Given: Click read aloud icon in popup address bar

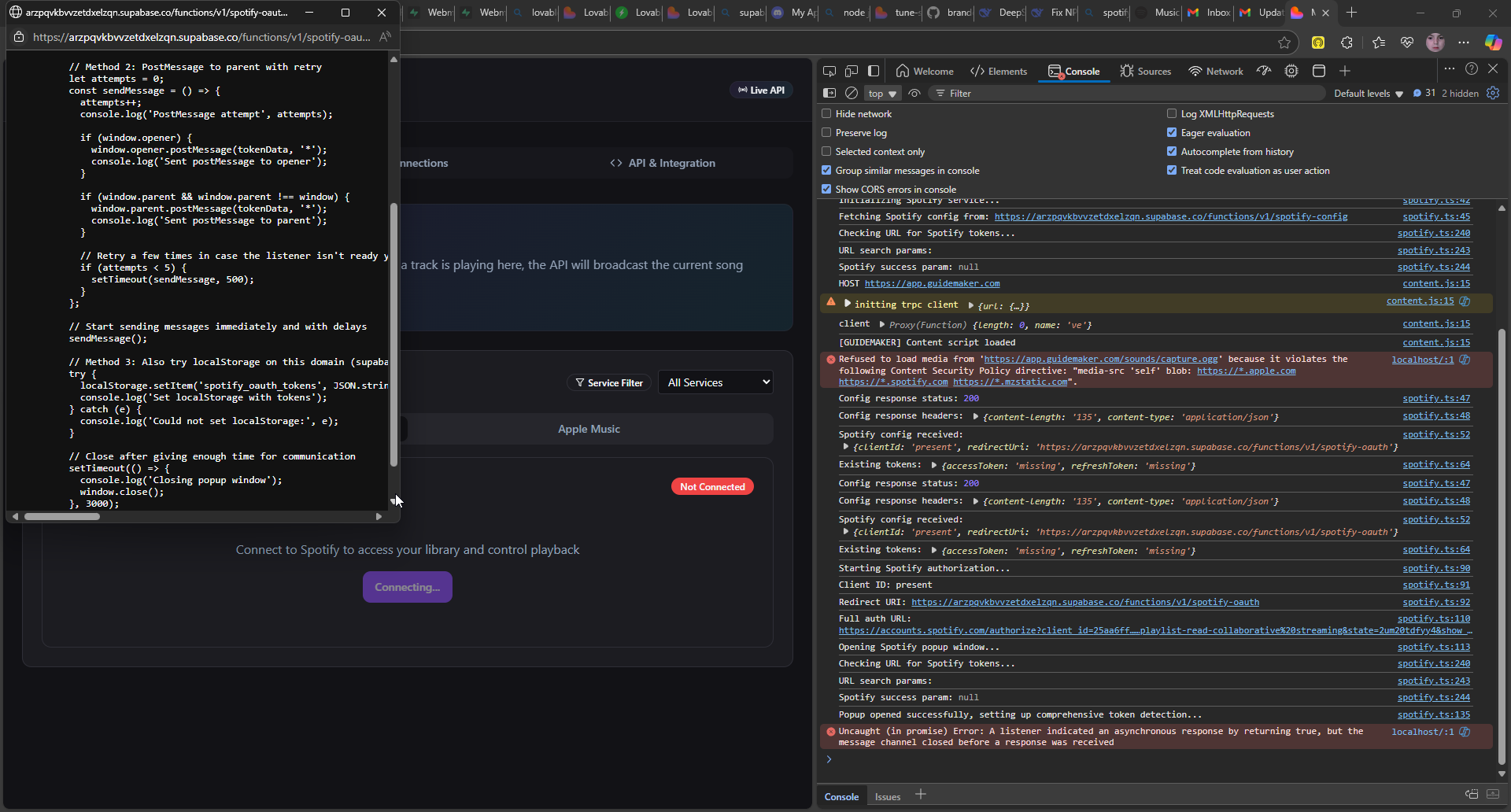Looking at the screenshot, I should [x=385, y=37].
